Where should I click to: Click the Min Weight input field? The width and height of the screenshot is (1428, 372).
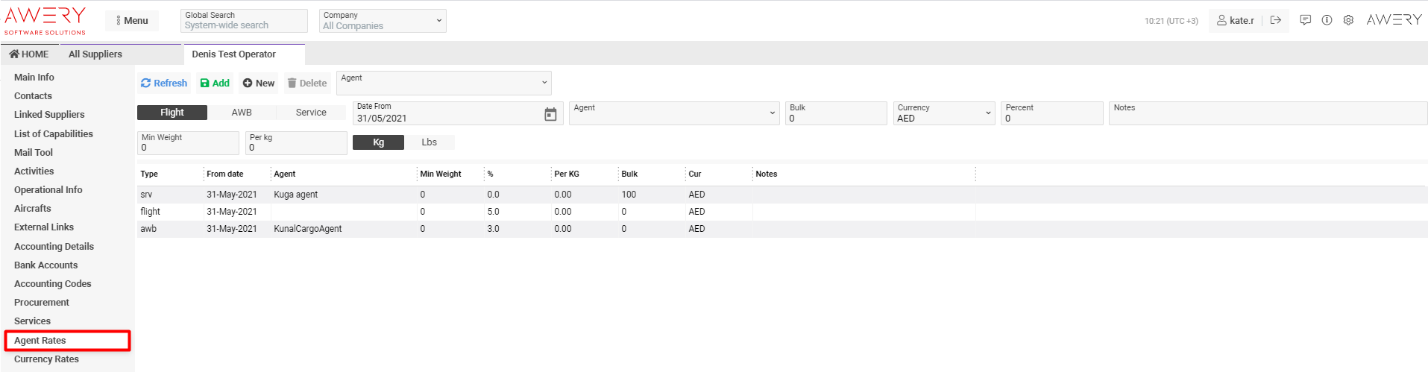click(x=188, y=143)
